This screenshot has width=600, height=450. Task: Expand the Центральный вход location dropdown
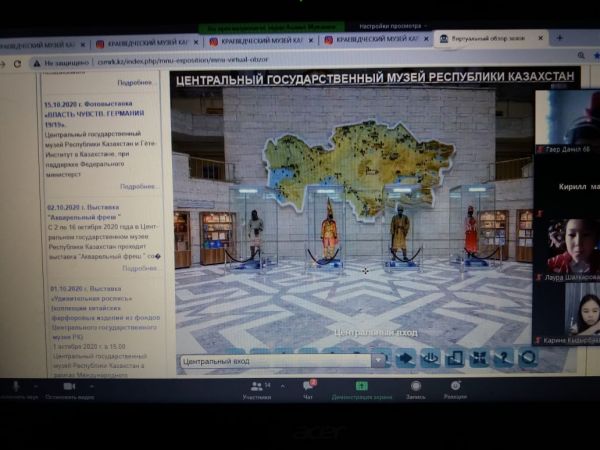click(x=379, y=360)
